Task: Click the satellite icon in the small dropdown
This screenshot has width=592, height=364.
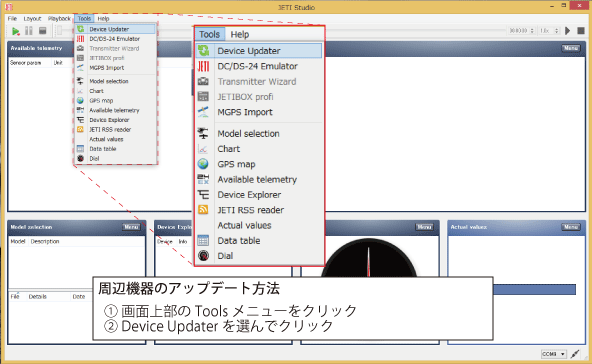Action: (x=80, y=68)
